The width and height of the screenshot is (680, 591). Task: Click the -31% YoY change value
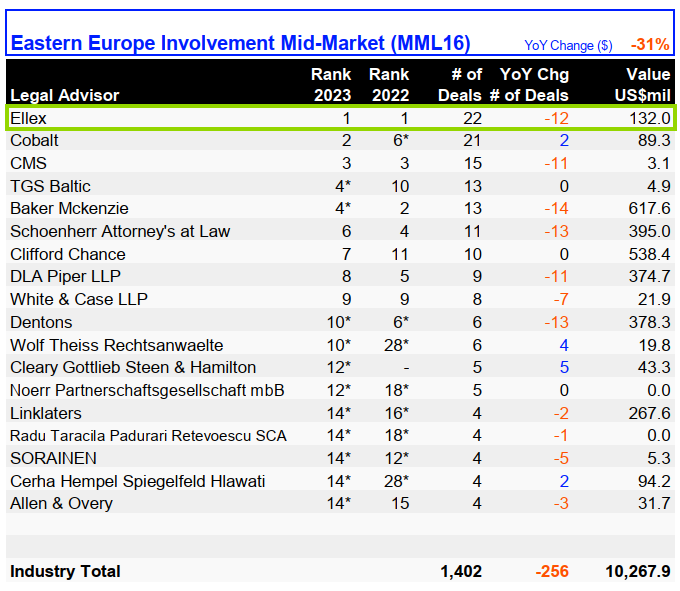650,44
